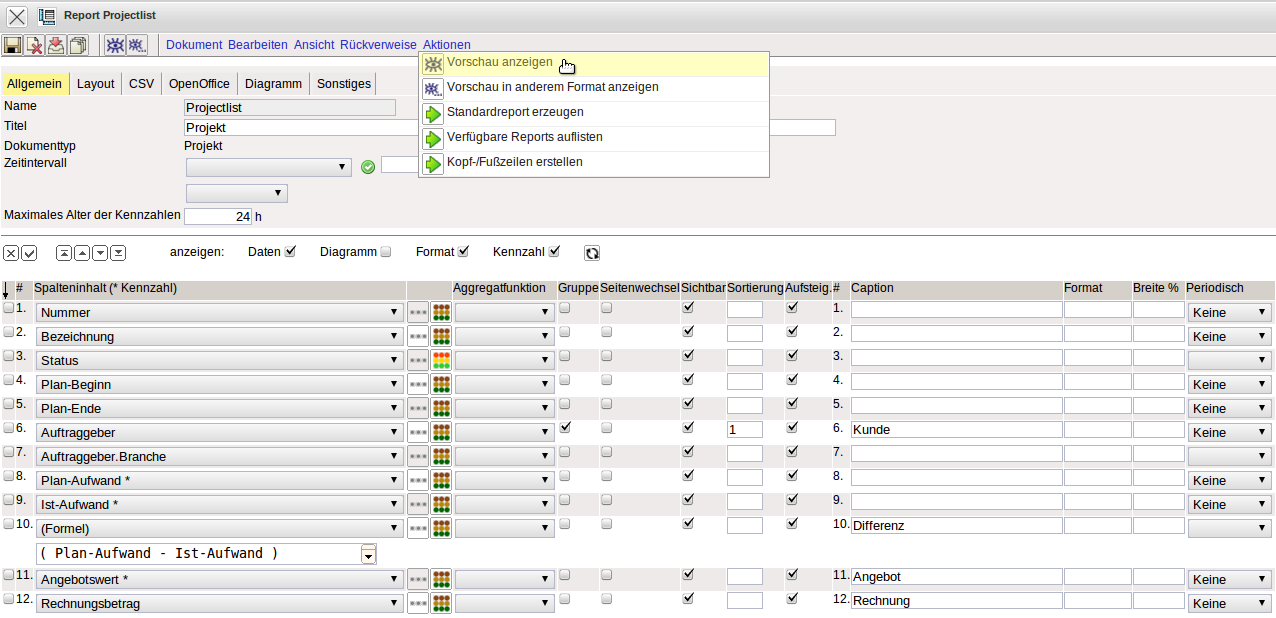Screen dimensions: 1276x618
Task: Expand the Plan-Beginn column content dropdown
Action: 220,384
